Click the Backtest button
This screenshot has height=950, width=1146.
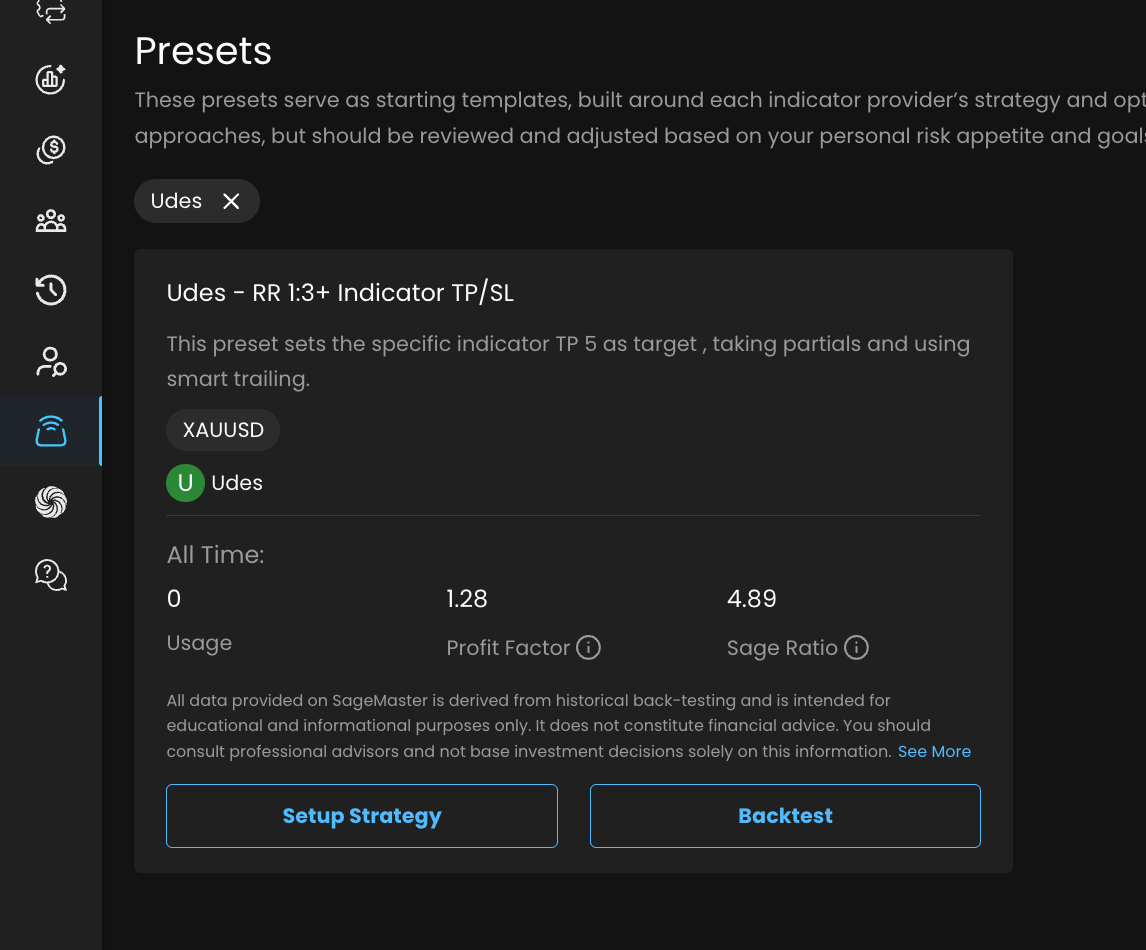[x=785, y=816]
